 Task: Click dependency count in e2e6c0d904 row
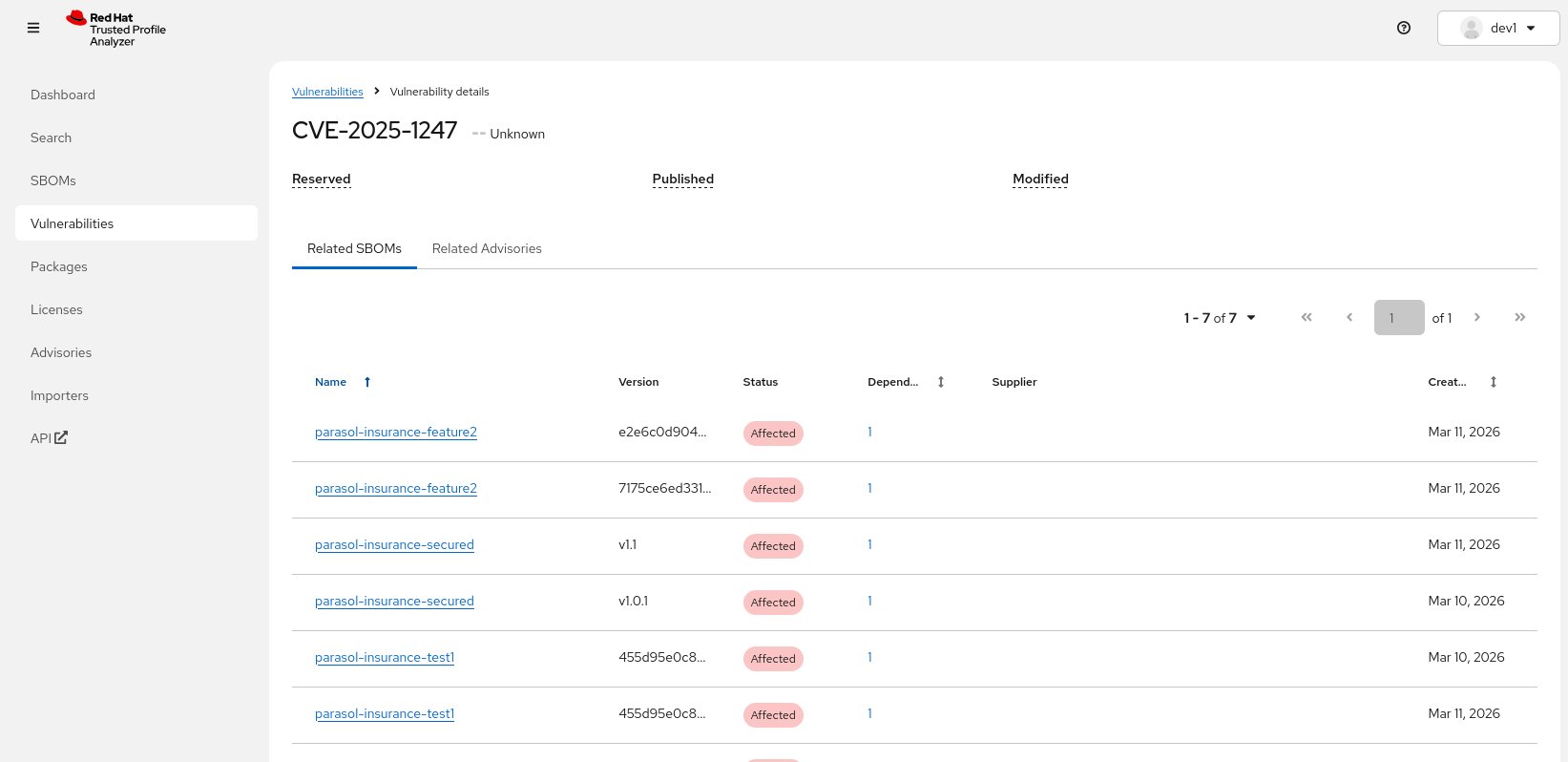pyautogui.click(x=869, y=432)
